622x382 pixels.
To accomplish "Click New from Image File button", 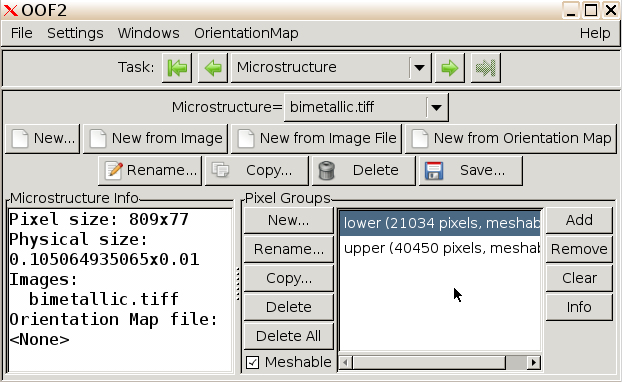I will 317,138.
